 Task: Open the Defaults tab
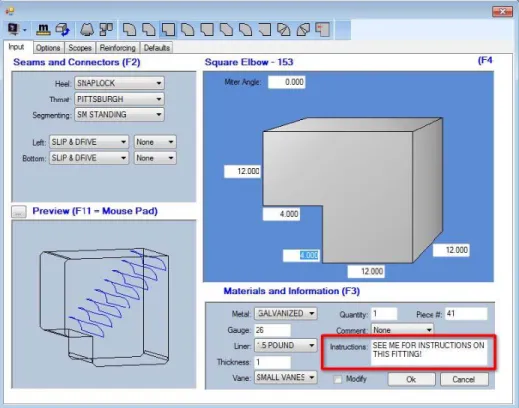pyautogui.click(x=157, y=48)
